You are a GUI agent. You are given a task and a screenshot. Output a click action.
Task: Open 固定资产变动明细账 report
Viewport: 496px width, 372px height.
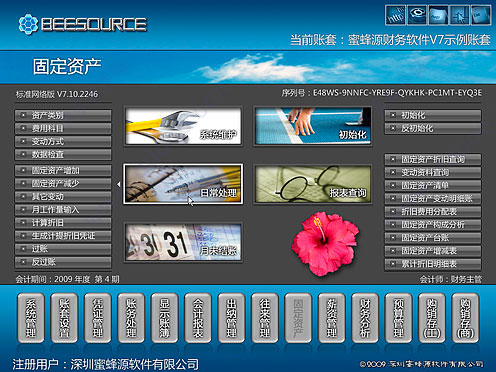pyautogui.click(x=433, y=199)
